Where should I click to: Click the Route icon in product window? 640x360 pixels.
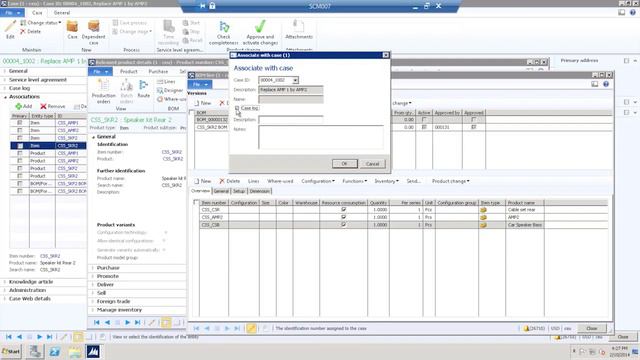(144, 85)
